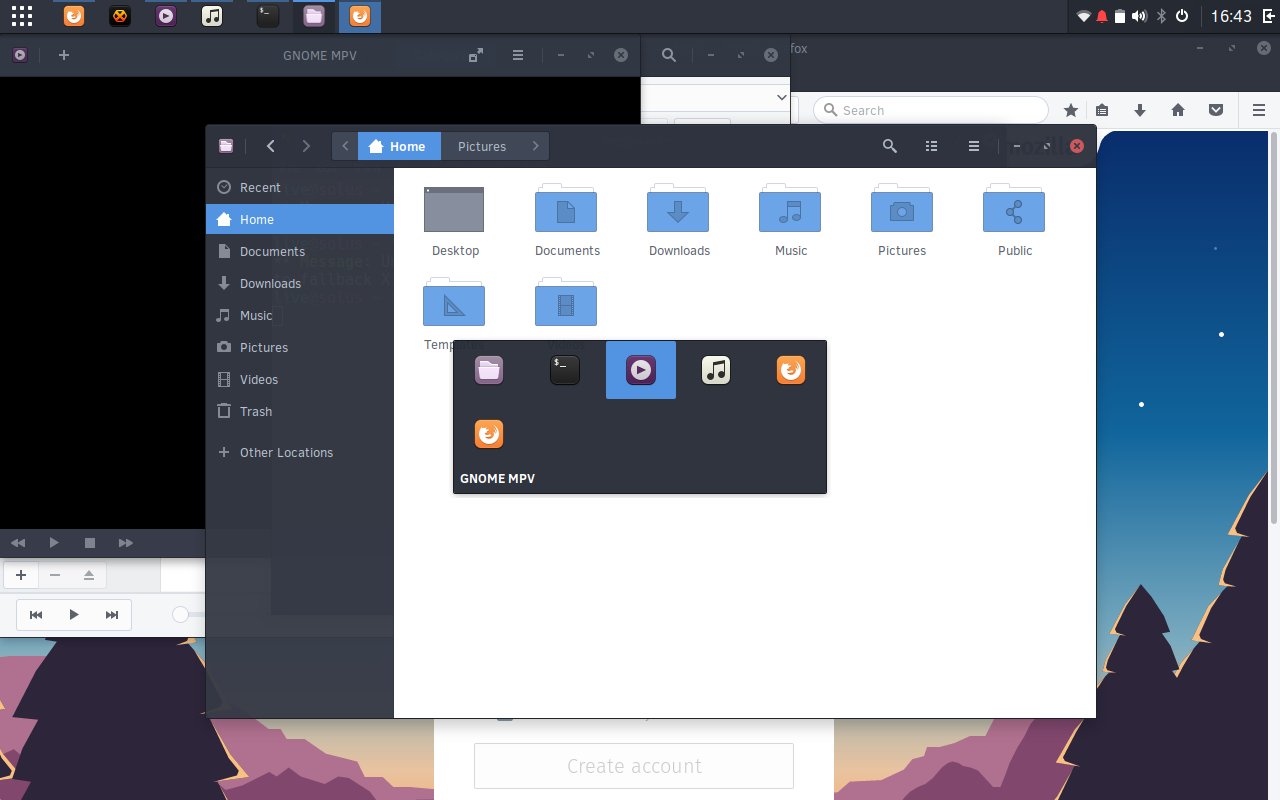Click the bookmark star in Firefox's address bar
This screenshot has height=800, width=1280.
click(x=1070, y=110)
